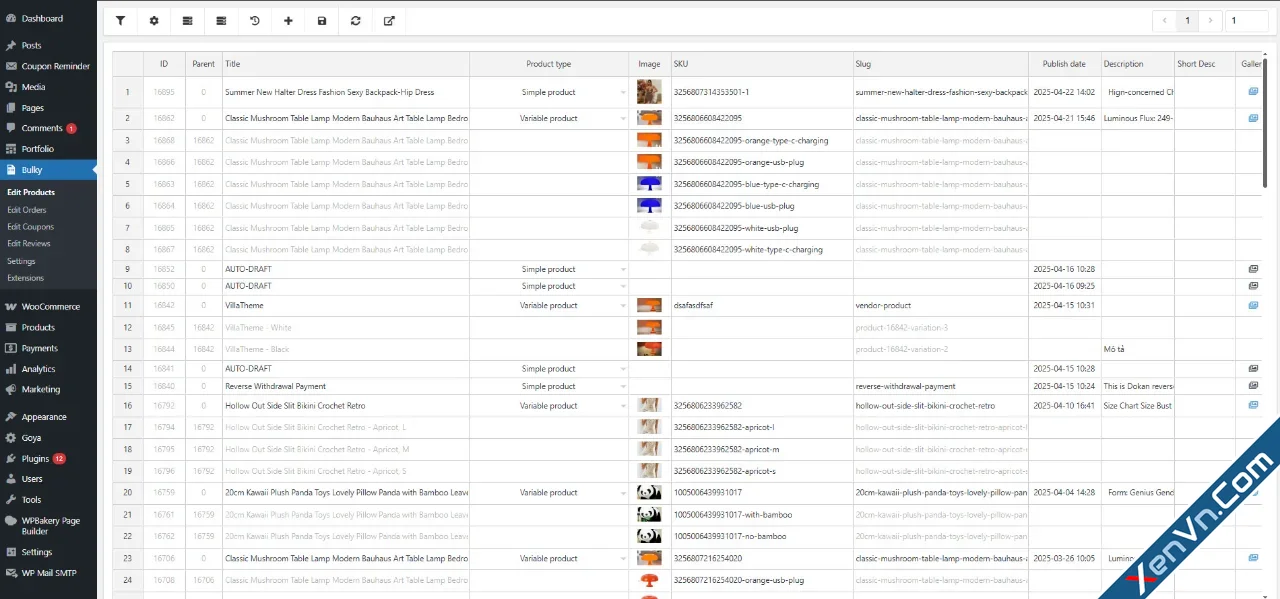Image resolution: width=1280 pixels, height=599 pixels.
Task: Revert recent edits using the history icon
Action: click(254, 20)
